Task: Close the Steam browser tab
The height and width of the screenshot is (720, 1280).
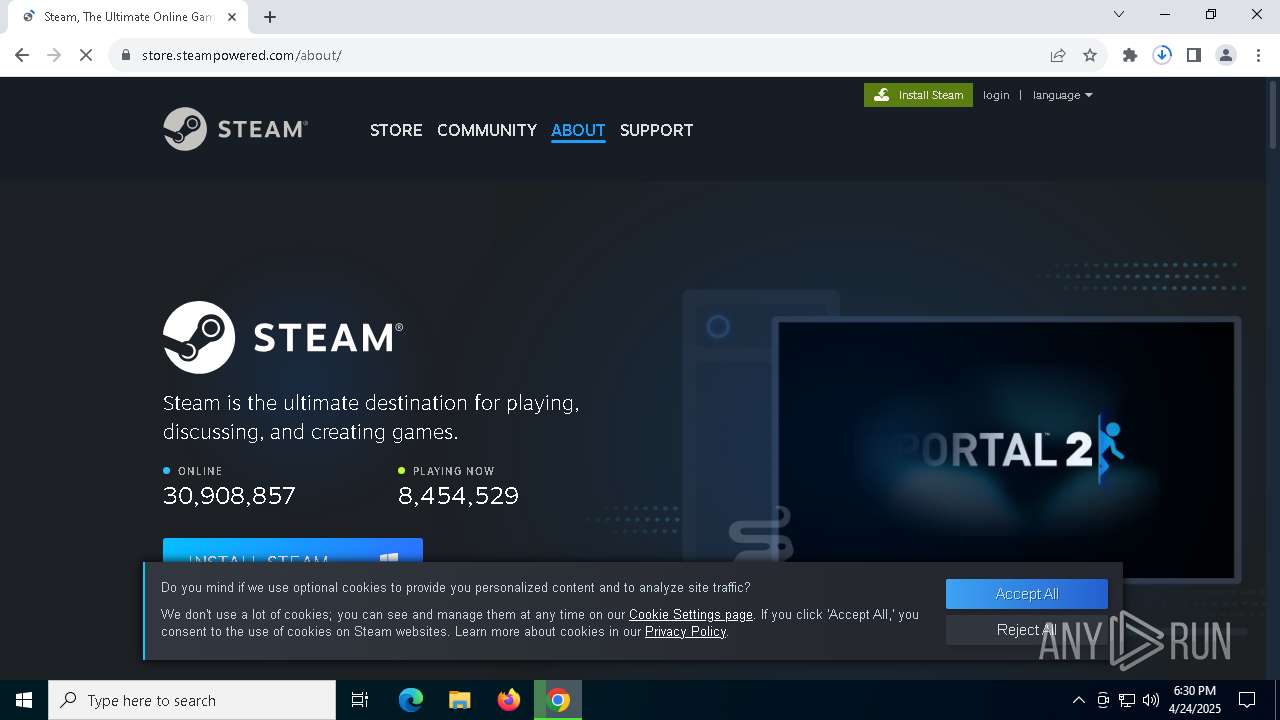Action: [x=232, y=16]
